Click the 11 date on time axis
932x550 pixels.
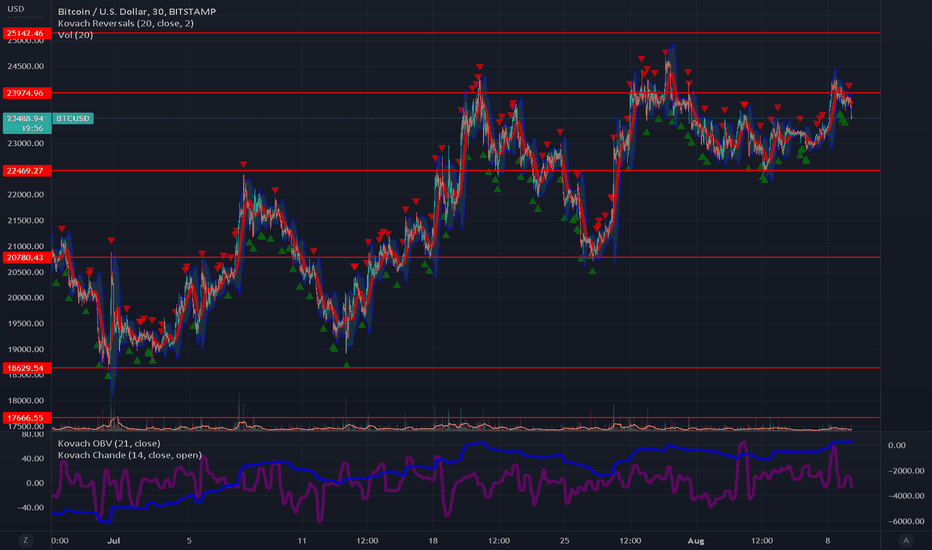302,540
